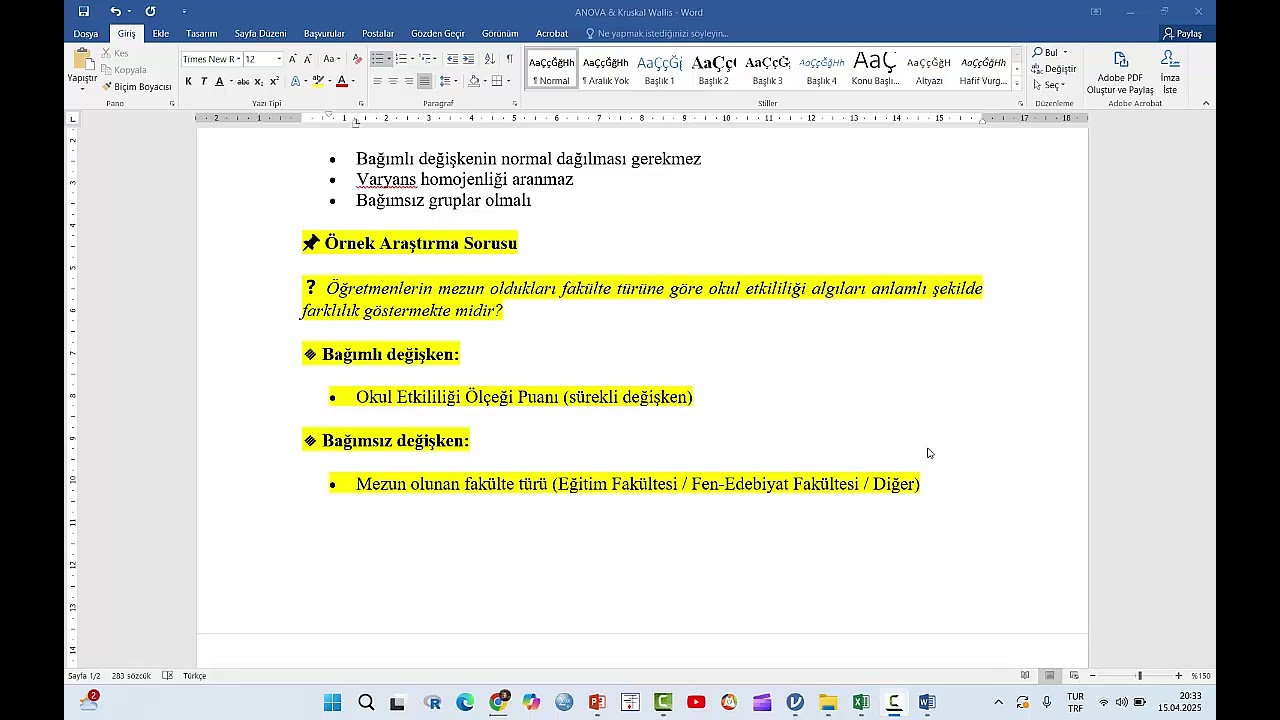Image resolution: width=1280 pixels, height=720 pixels.
Task: Decrease the paragraph indent
Action: (452, 59)
